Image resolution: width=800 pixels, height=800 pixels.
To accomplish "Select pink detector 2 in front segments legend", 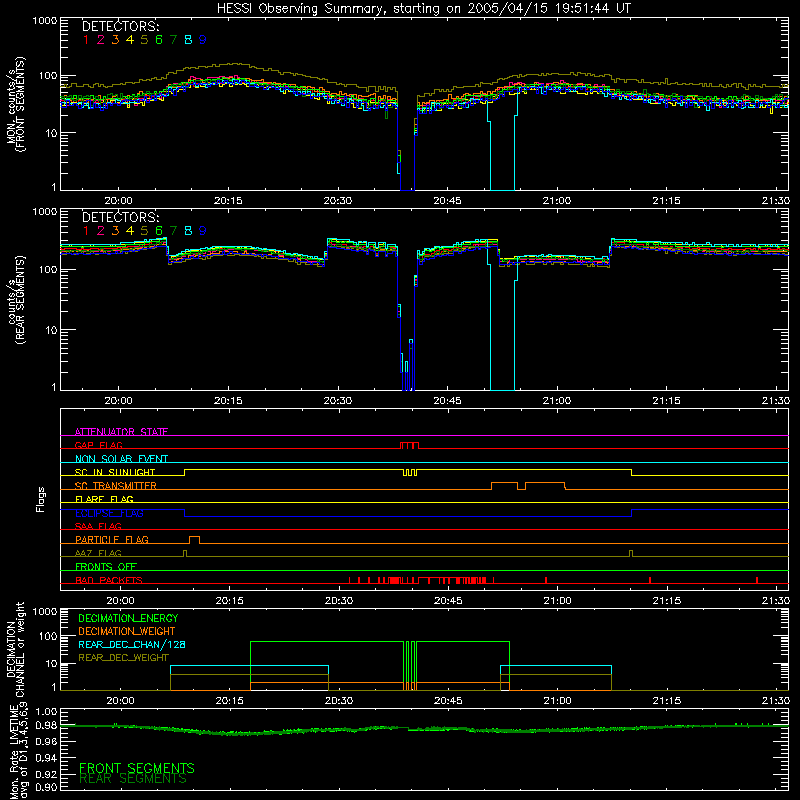I will pyautogui.click(x=101, y=40).
